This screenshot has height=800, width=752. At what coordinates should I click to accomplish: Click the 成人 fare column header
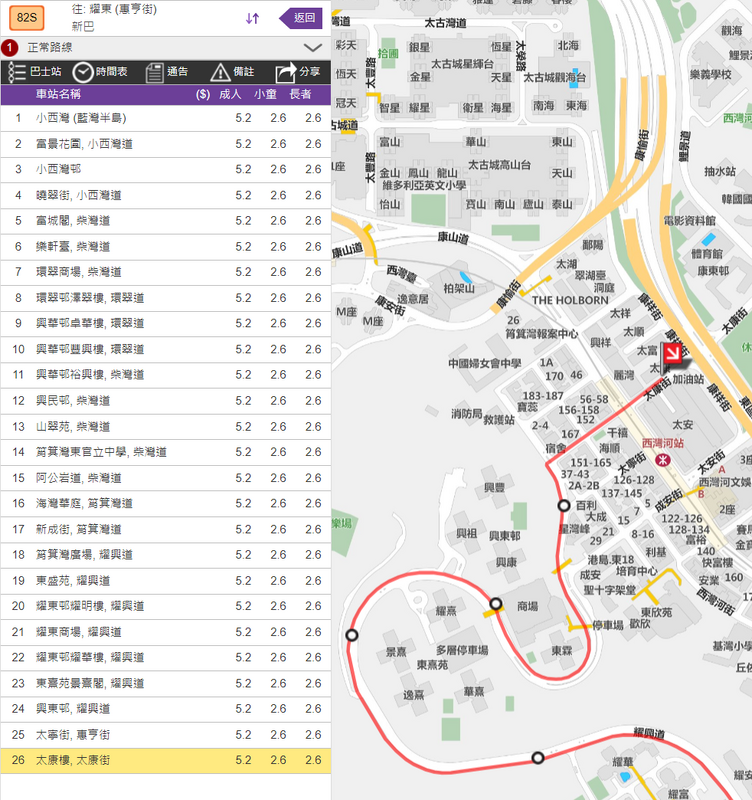click(x=230, y=94)
